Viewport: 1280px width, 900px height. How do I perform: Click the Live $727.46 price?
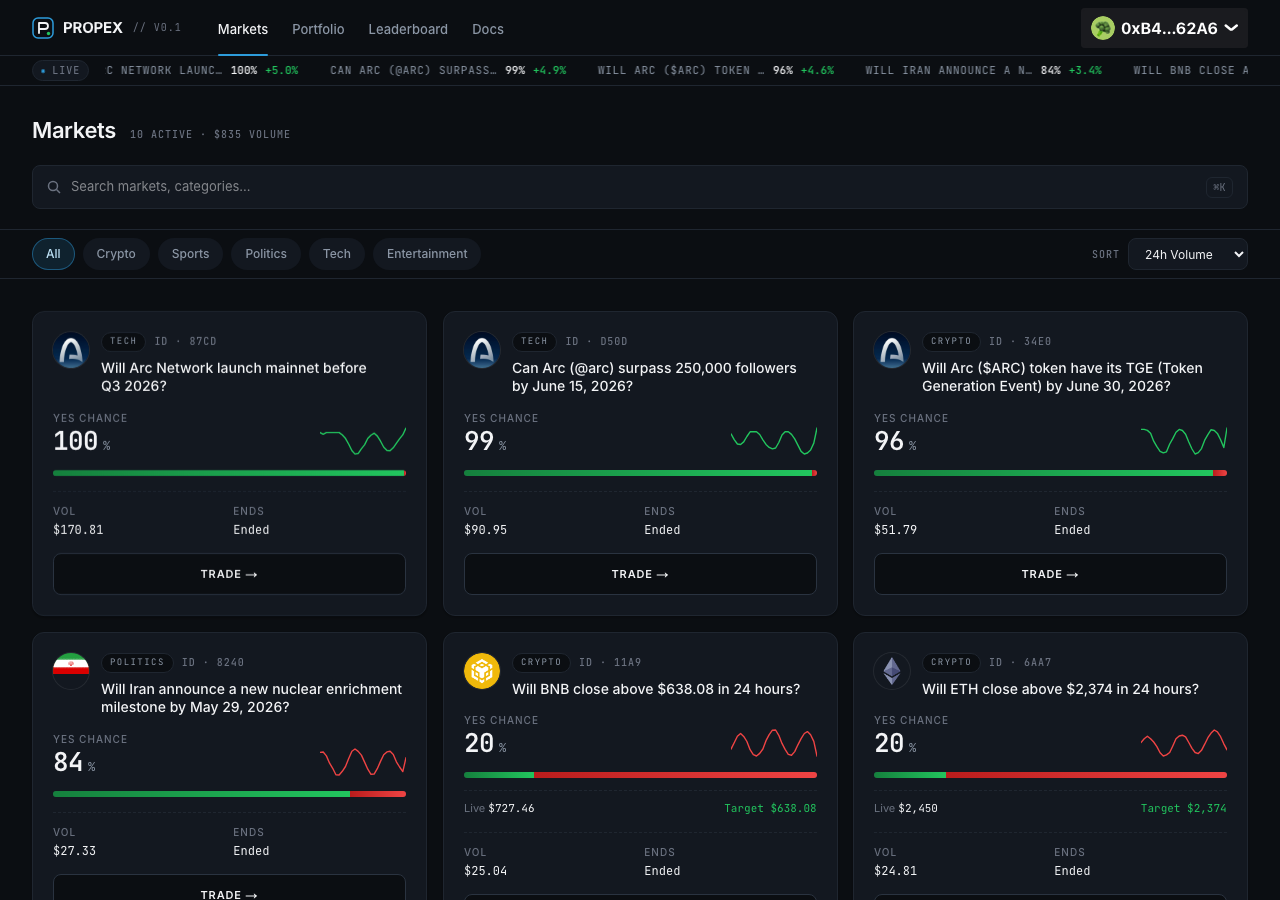coord(499,808)
